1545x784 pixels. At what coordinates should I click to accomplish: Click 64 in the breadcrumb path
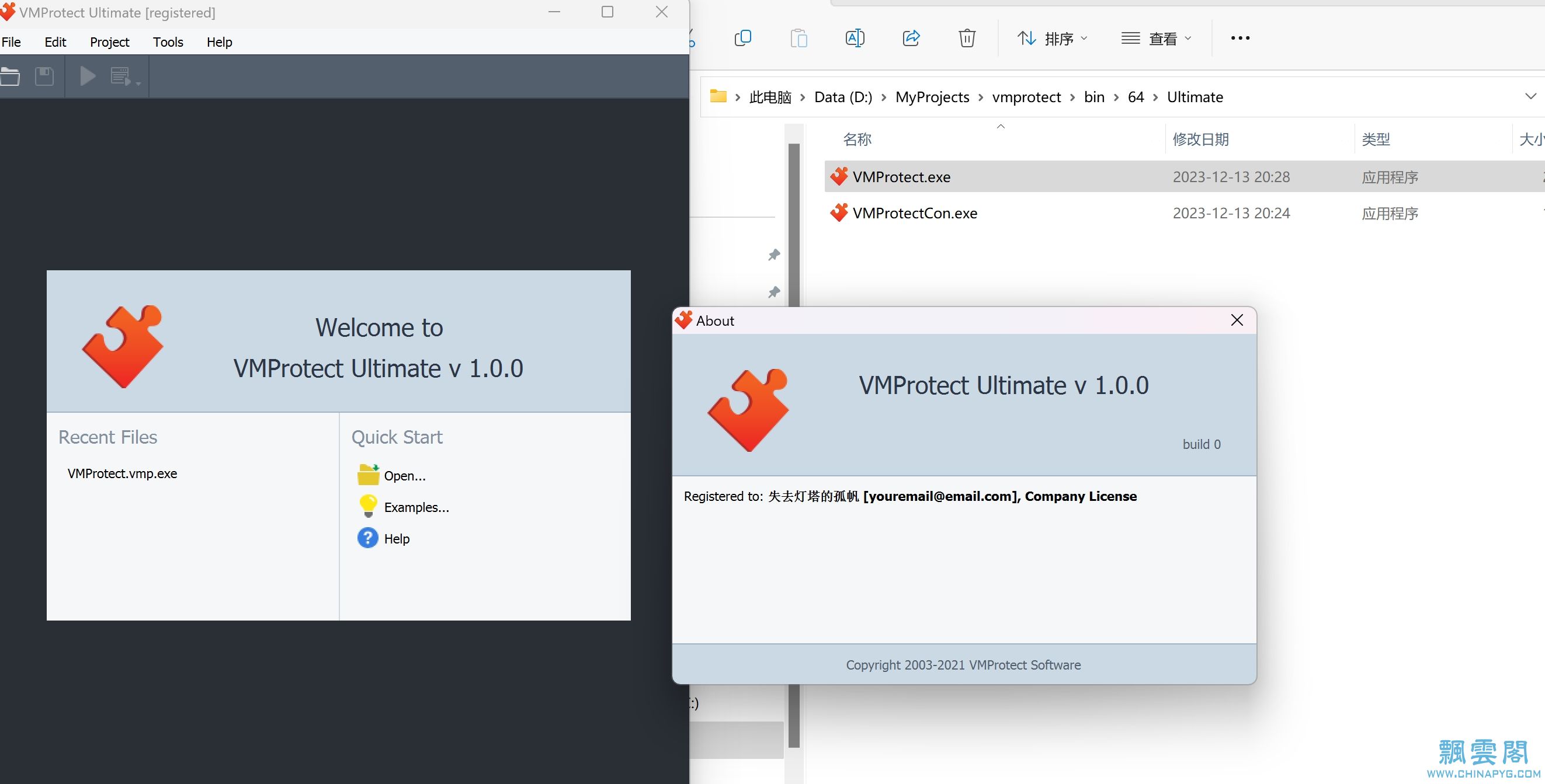click(1136, 97)
